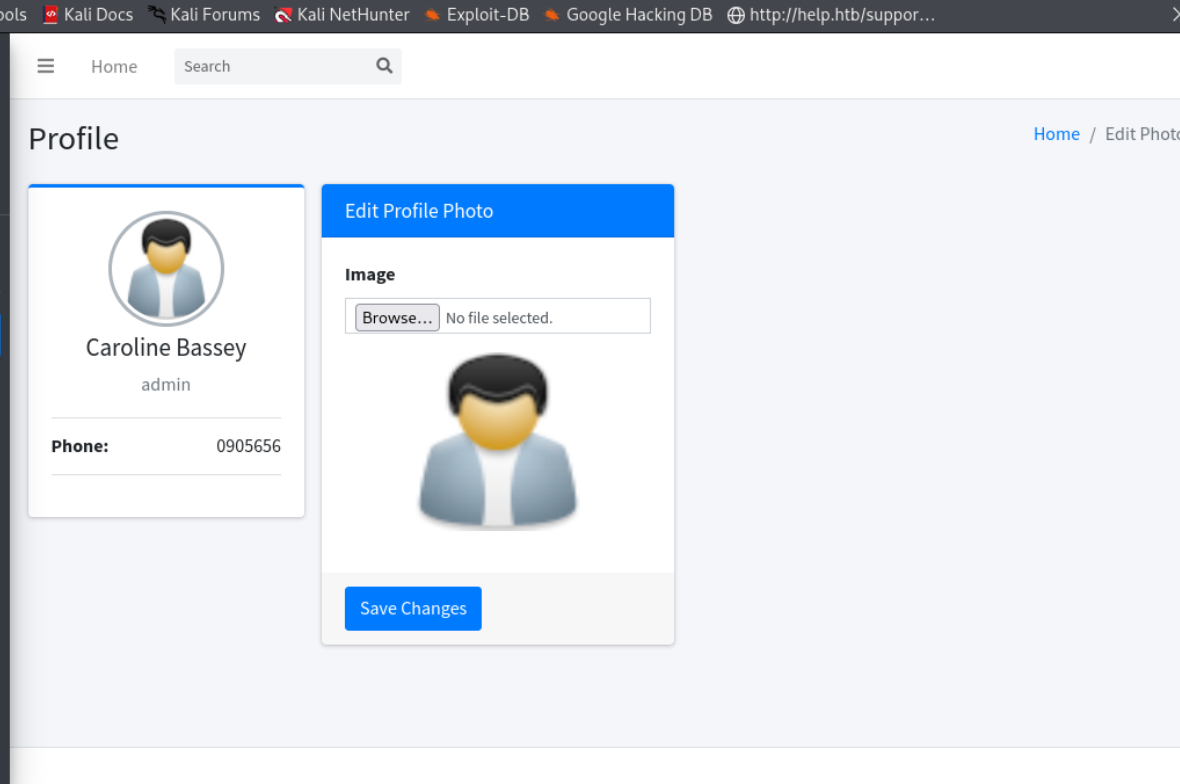Toggle the hamburger sidebar menu icon
Screen dimensions: 1180x784
tap(45, 66)
